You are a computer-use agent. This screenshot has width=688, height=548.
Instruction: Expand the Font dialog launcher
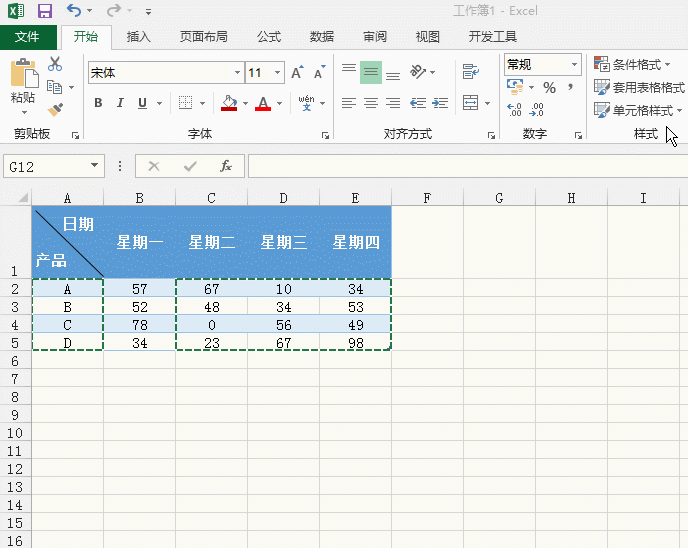(325, 136)
